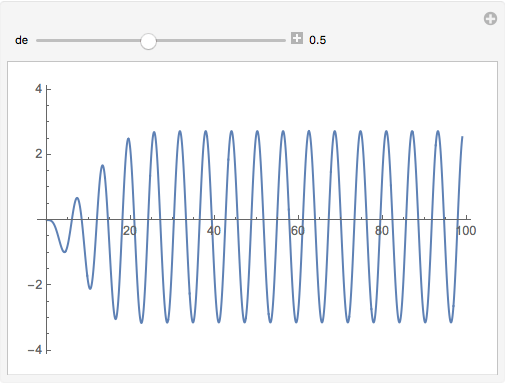Click x-axis tick label 100

[x=466, y=231]
